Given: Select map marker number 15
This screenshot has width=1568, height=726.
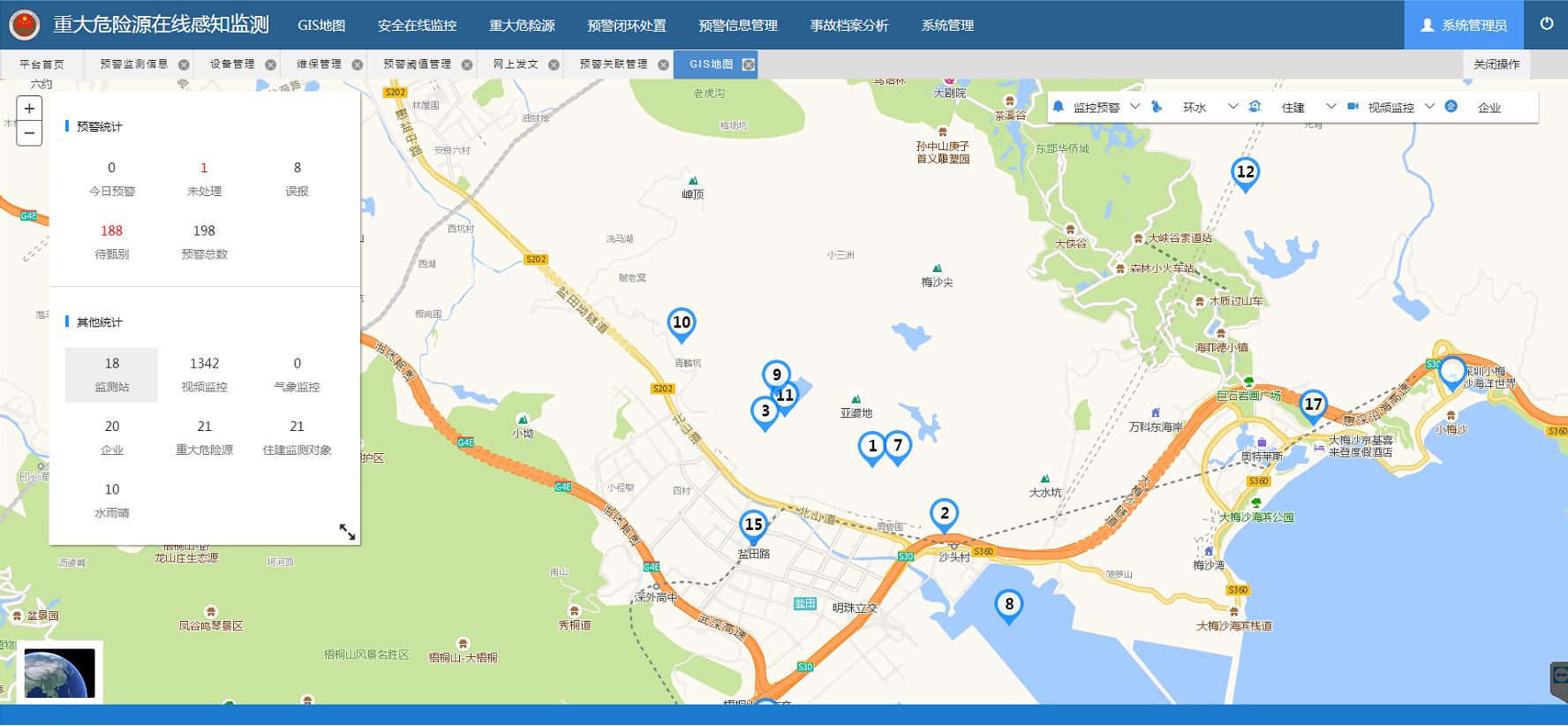Looking at the screenshot, I should (x=753, y=528).
